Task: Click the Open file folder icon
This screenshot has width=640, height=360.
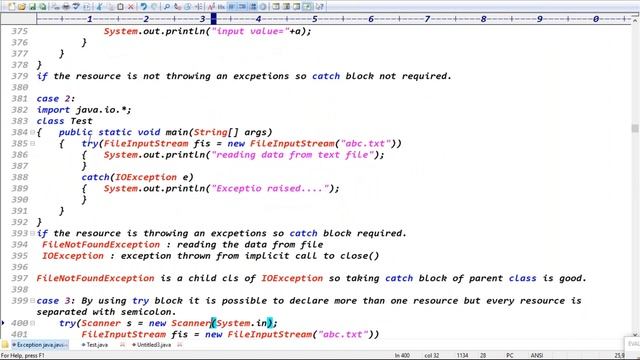Action: tap(21, 7)
